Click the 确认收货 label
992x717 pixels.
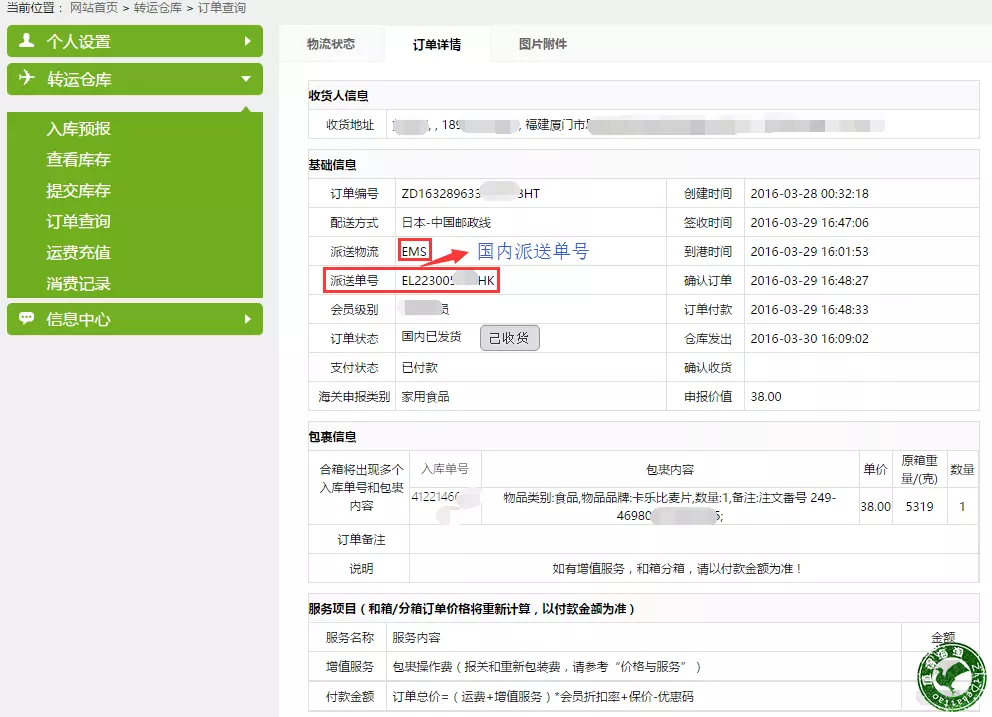(x=707, y=367)
